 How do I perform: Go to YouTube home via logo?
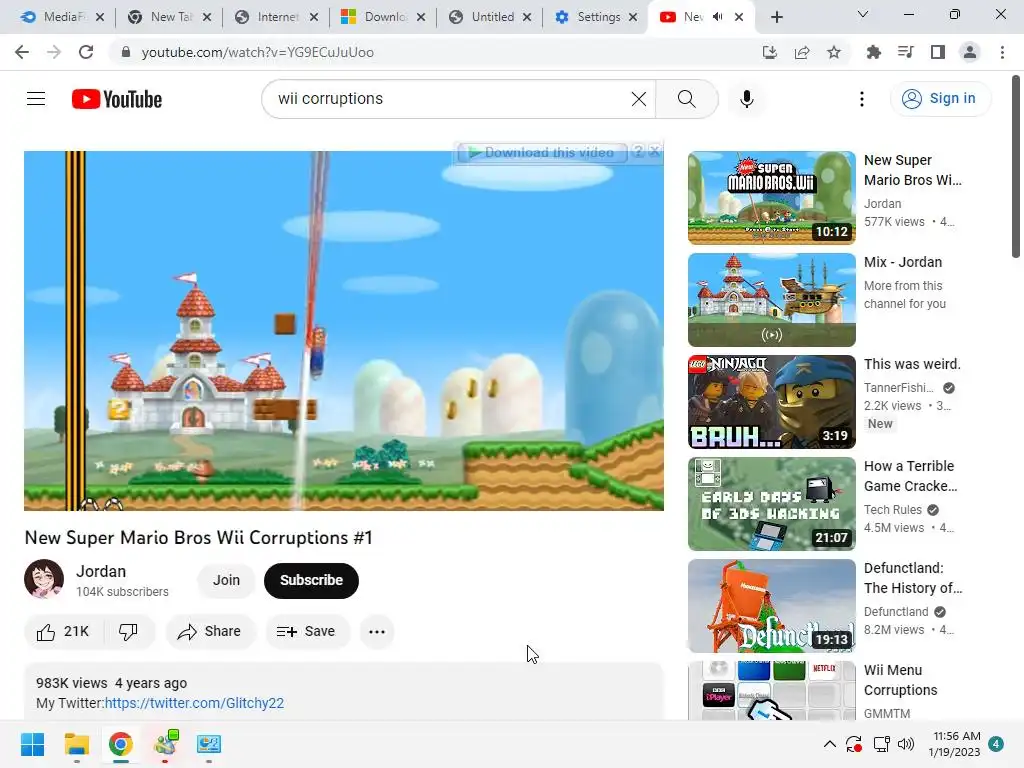117,99
